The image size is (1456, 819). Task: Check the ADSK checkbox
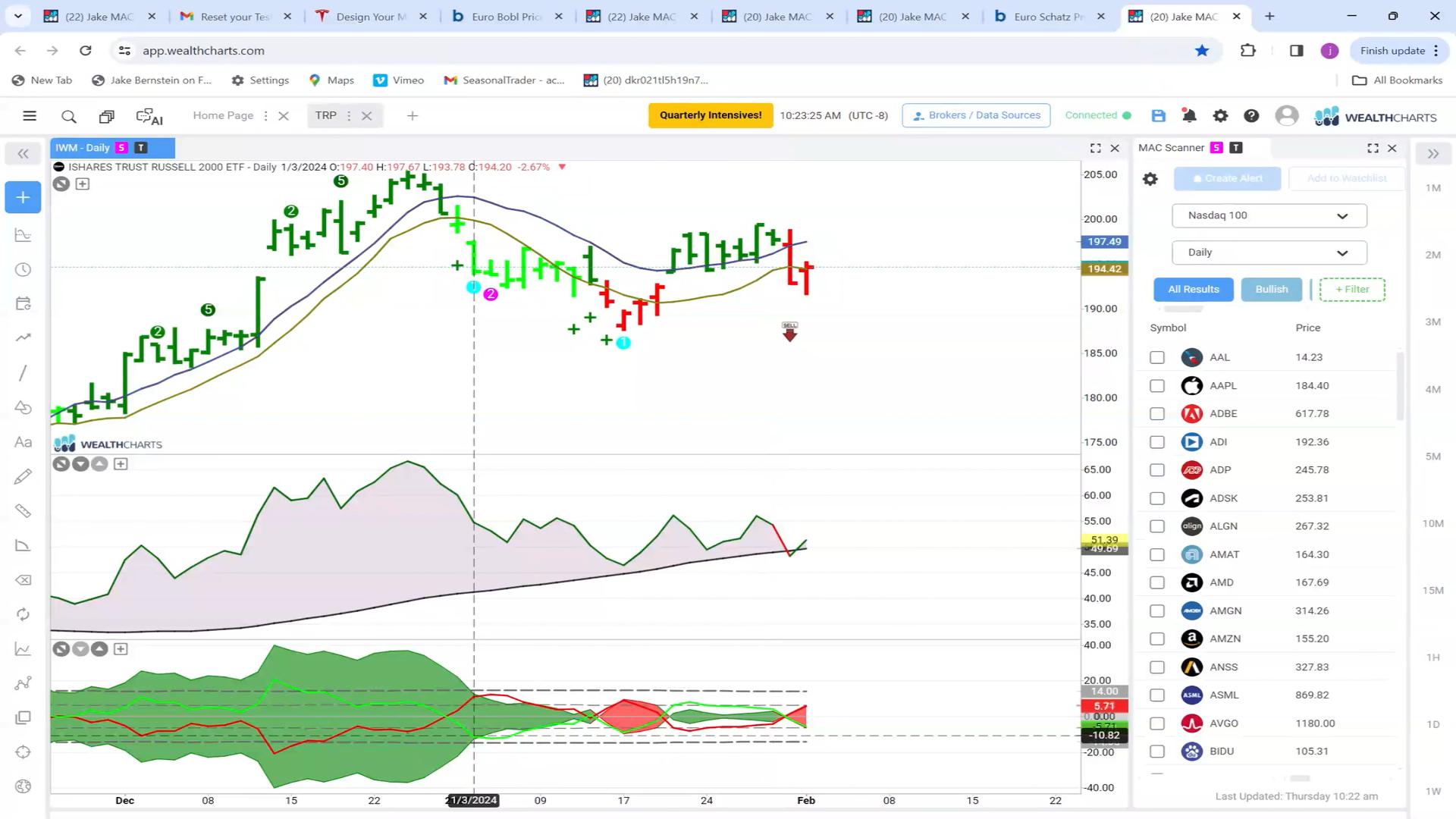tap(1157, 498)
